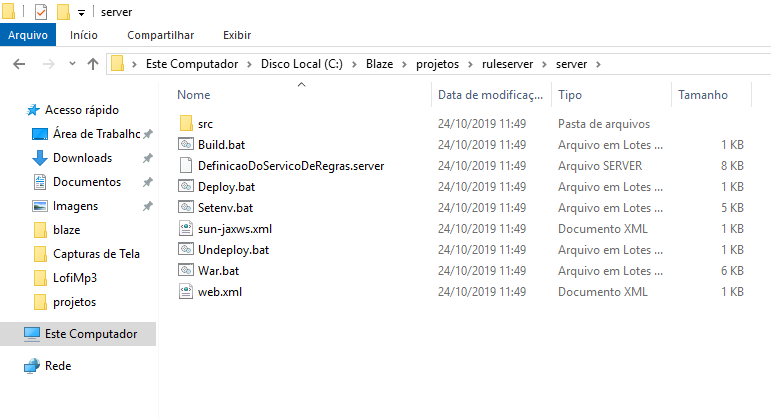Unpin Área de Trabalho pin icon
Screen dimensions: 771x419
click(148, 134)
